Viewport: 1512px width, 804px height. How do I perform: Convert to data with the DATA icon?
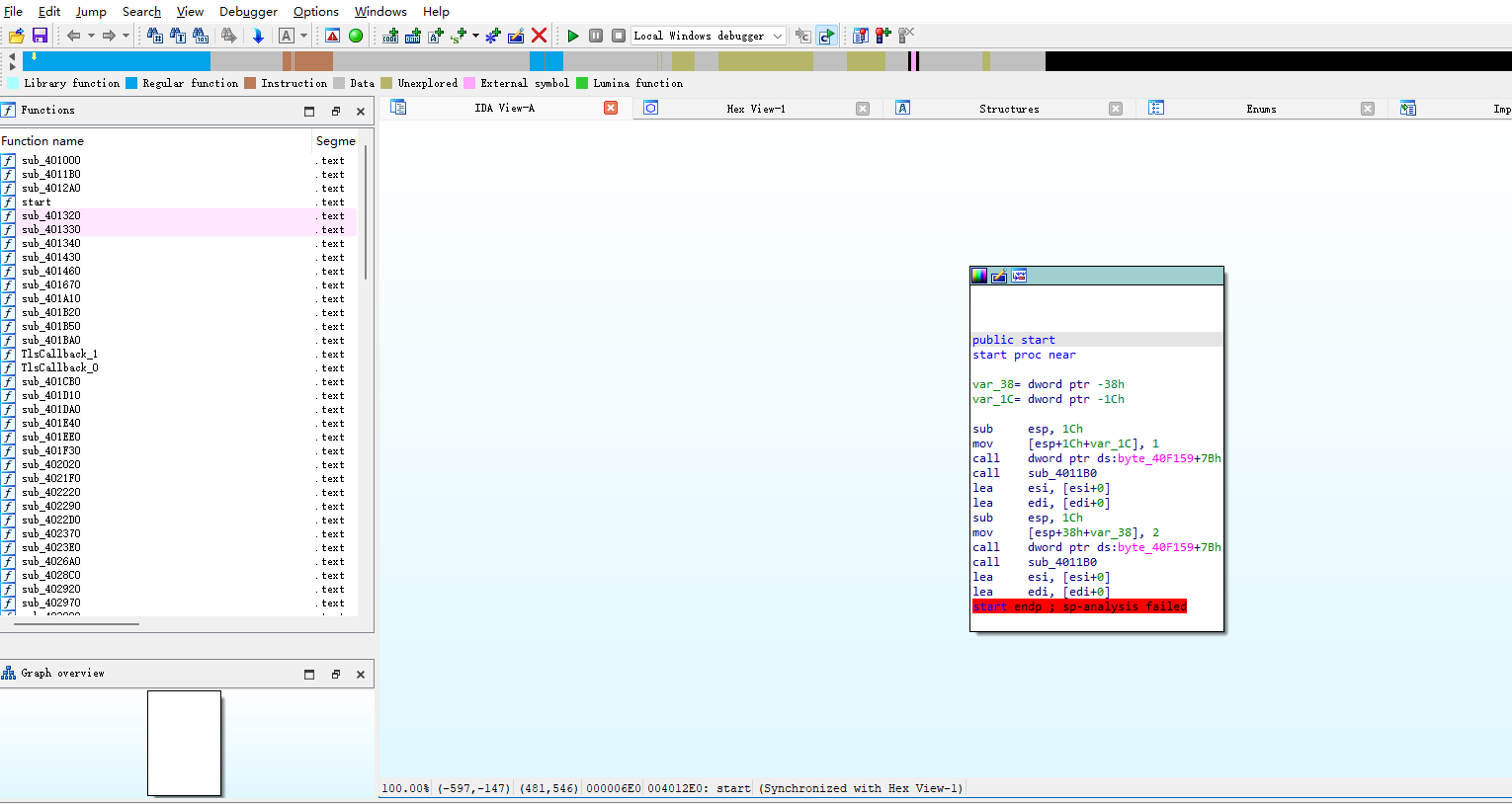(x=413, y=36)
